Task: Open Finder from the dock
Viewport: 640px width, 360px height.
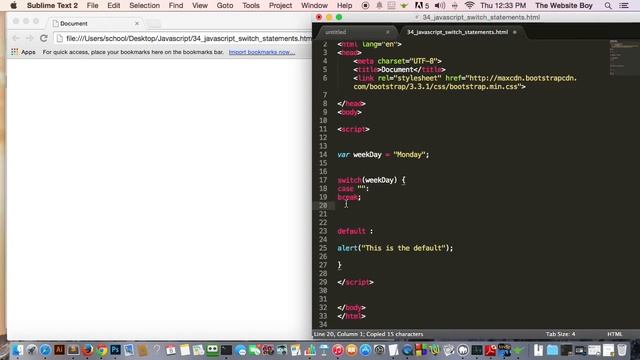Action: pos(18,349)
